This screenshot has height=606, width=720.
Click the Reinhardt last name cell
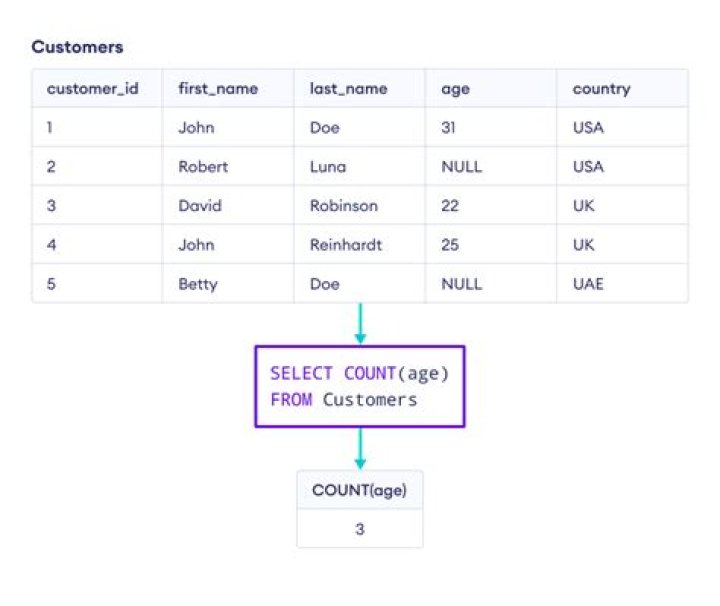click(x=346, y=245)
